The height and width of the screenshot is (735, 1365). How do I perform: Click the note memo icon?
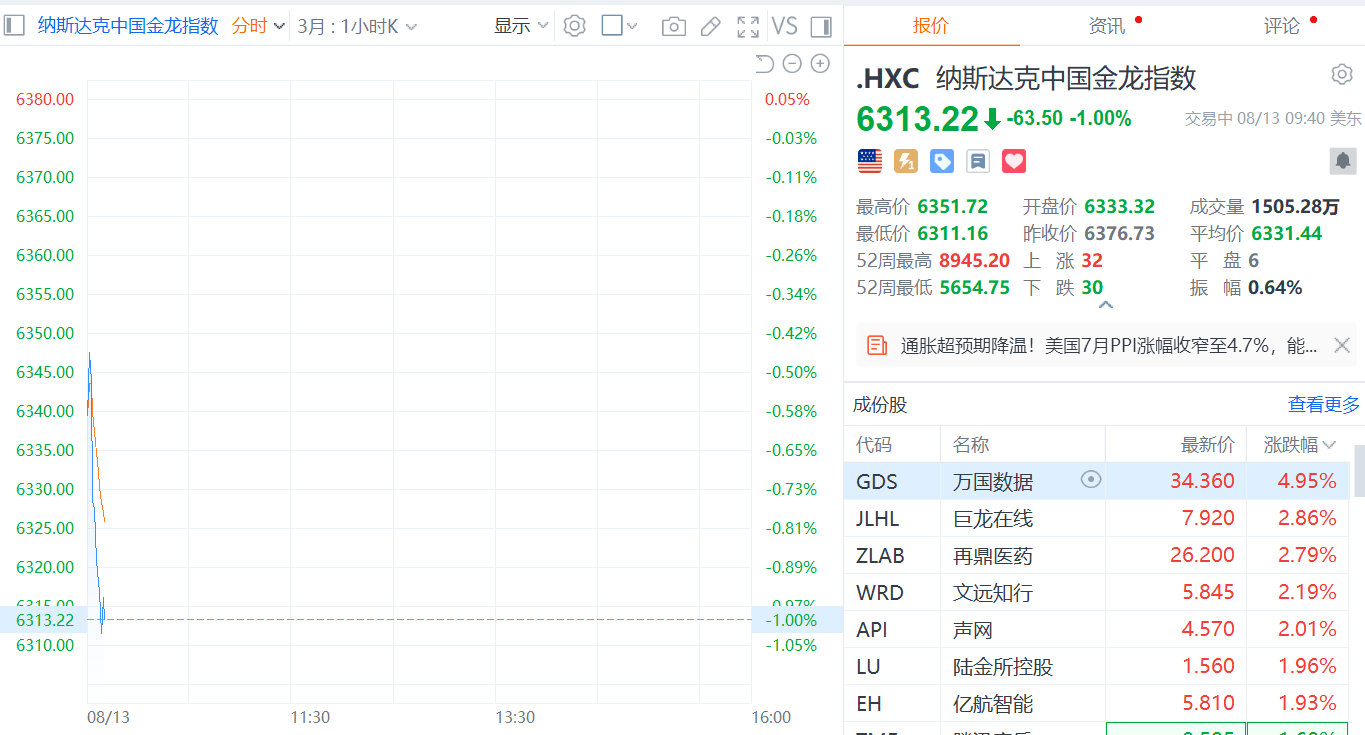pyautogui.click(x=978, y=161)
